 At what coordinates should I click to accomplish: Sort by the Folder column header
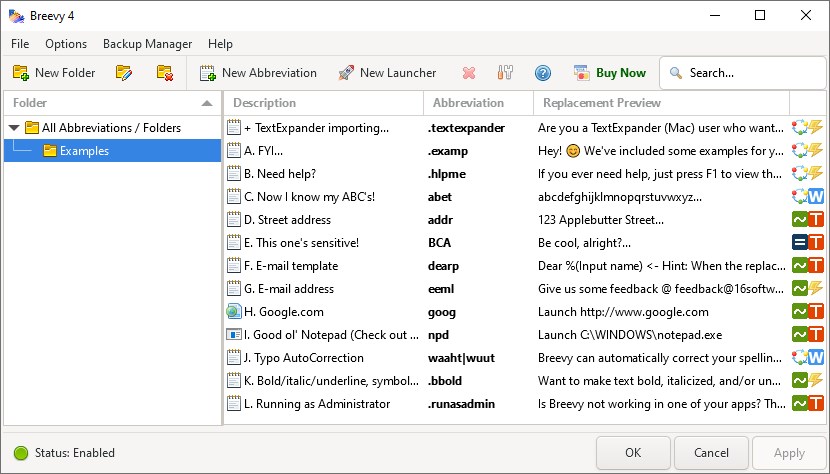(112, 103)
